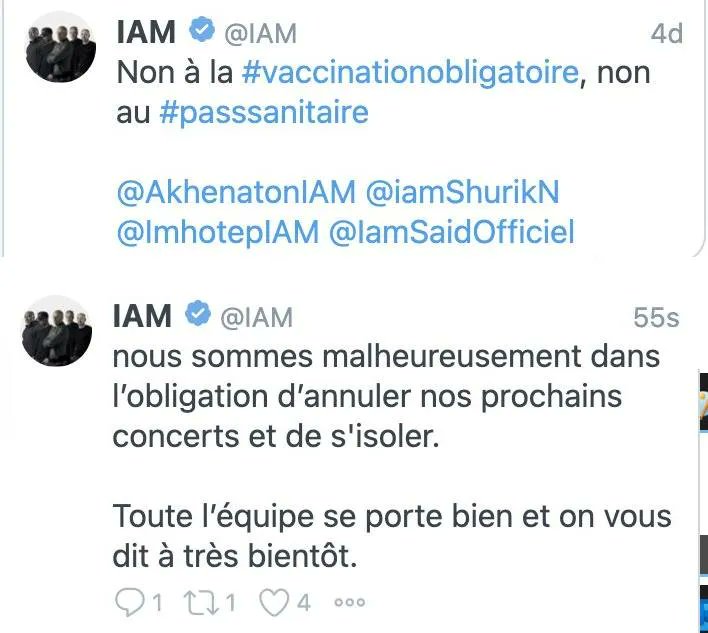
Task: Click the verified badge on second tweet
Action: (x=198, y=312)
